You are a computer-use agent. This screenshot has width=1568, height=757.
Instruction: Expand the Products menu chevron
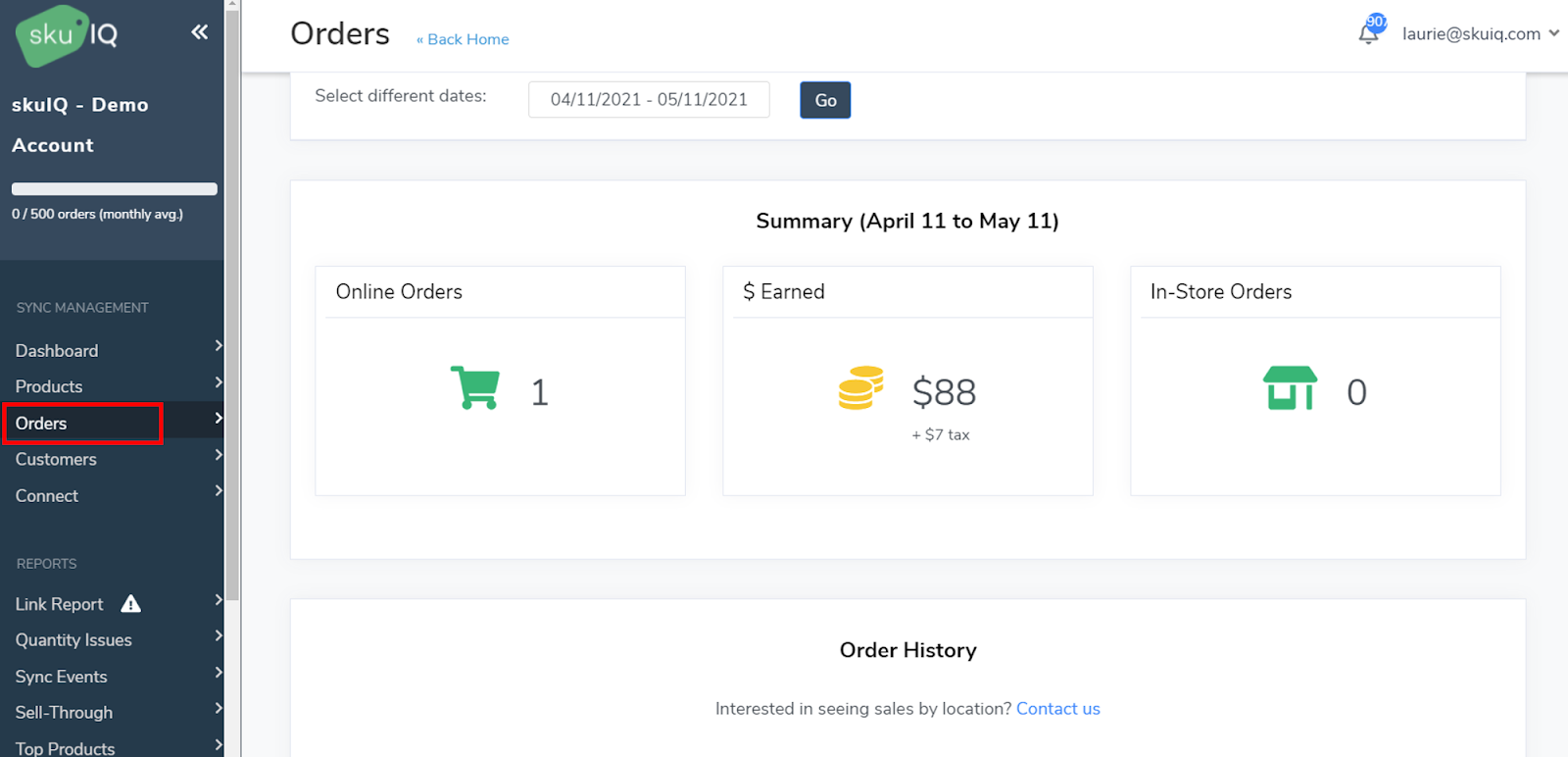(219, 382)
